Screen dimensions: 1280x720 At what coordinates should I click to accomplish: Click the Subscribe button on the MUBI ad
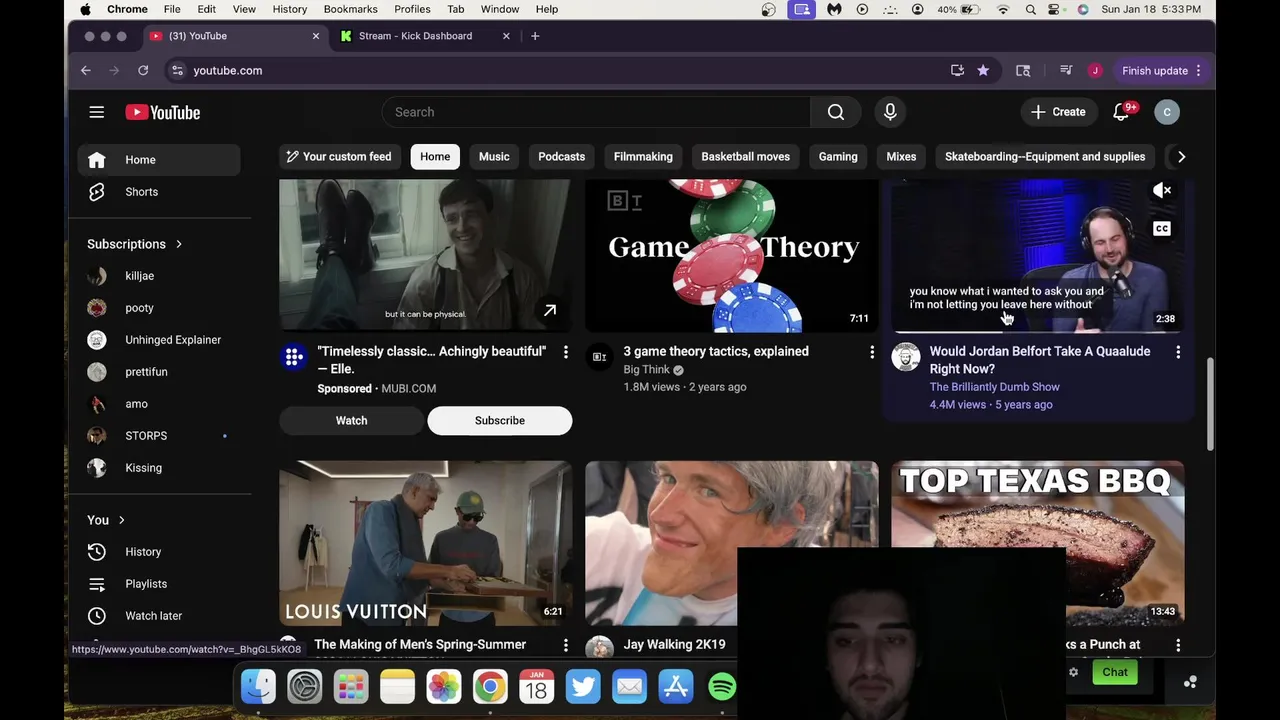500,421
